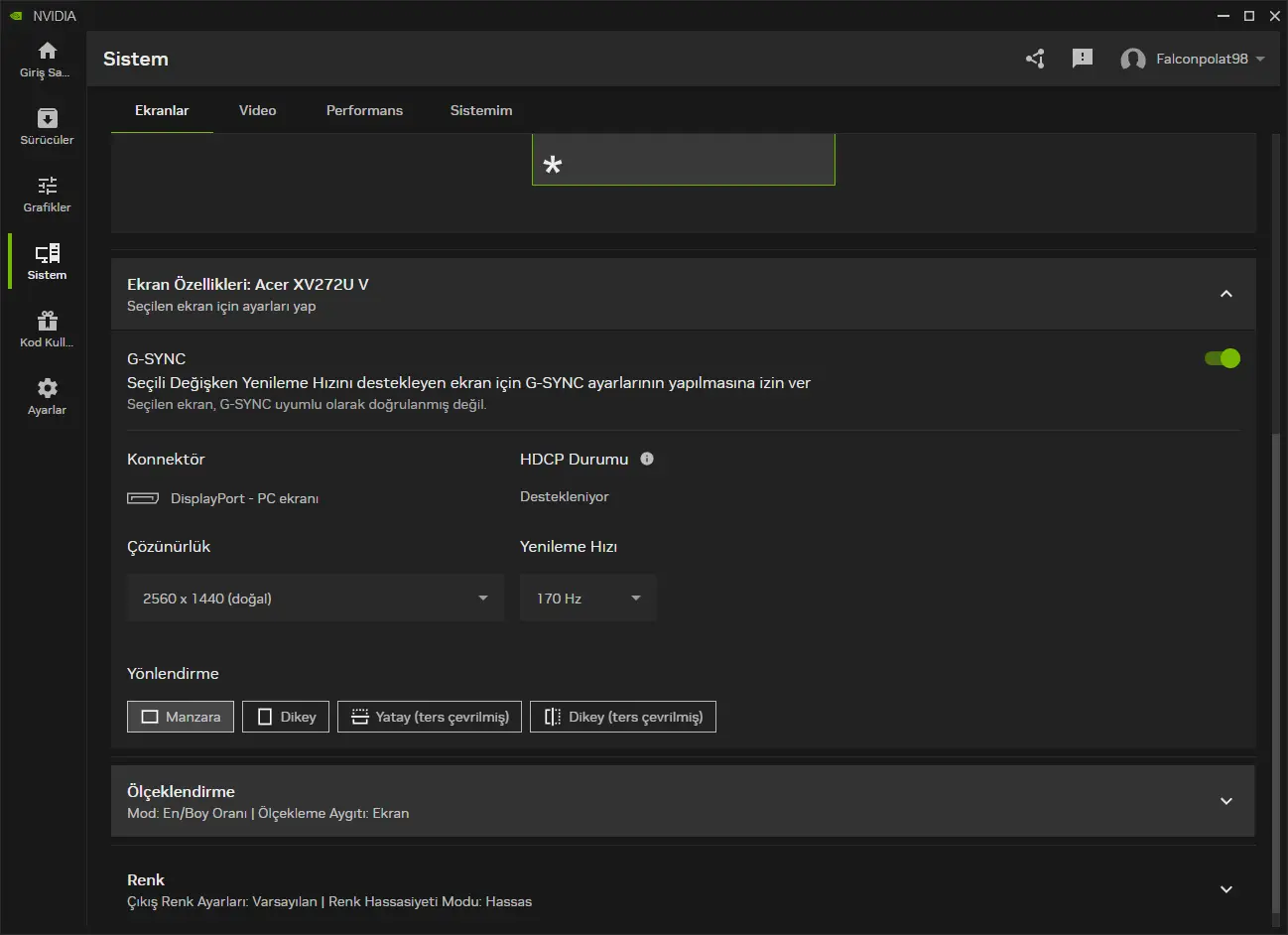The image size is (1288, 935).
Task: Click the 'Destekleniyor' HDCP status text
Action: 565,496
